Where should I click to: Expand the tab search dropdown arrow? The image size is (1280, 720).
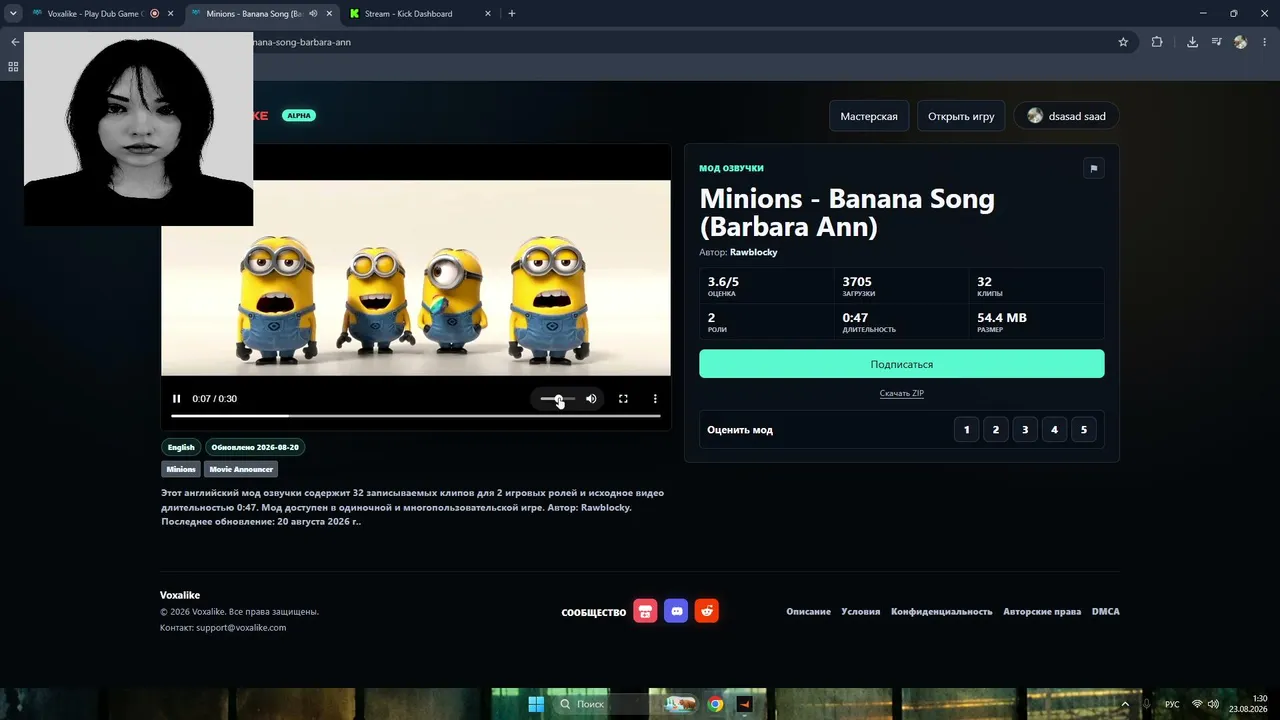click(13, 14)
